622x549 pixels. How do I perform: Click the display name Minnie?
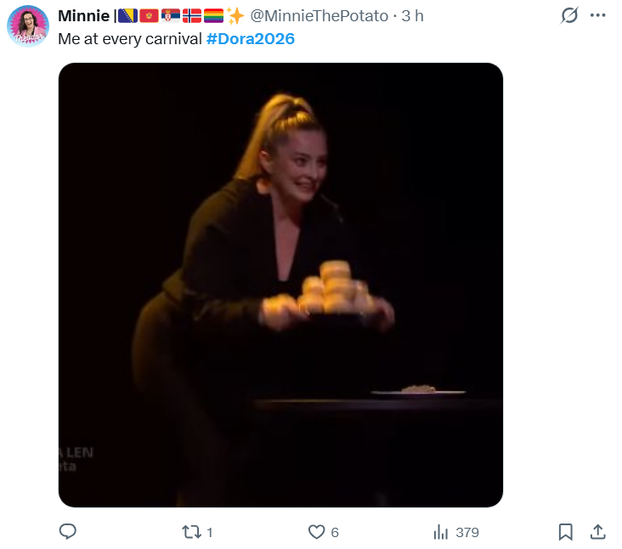point(84,16)
